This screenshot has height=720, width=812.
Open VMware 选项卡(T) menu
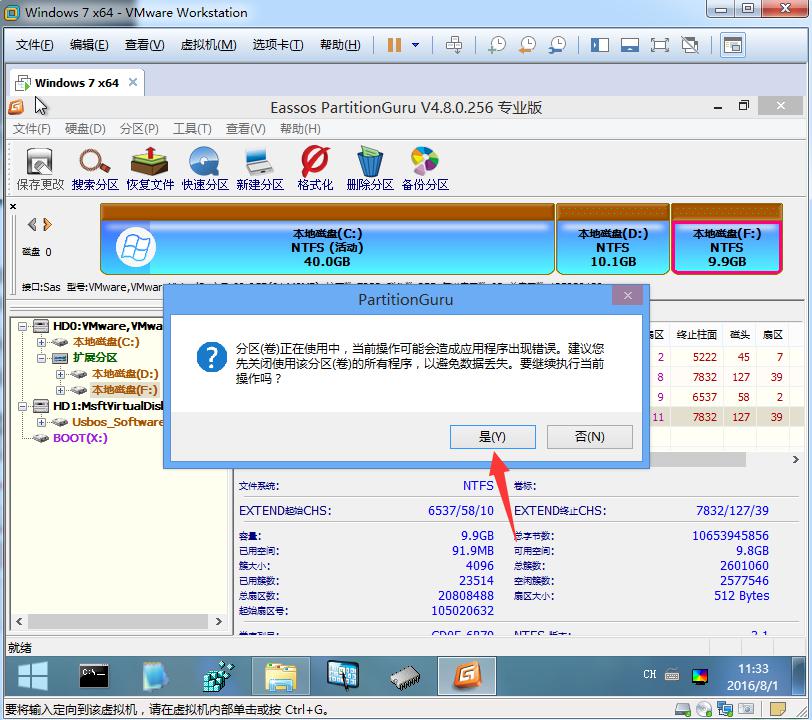click(x=278, y=45)
